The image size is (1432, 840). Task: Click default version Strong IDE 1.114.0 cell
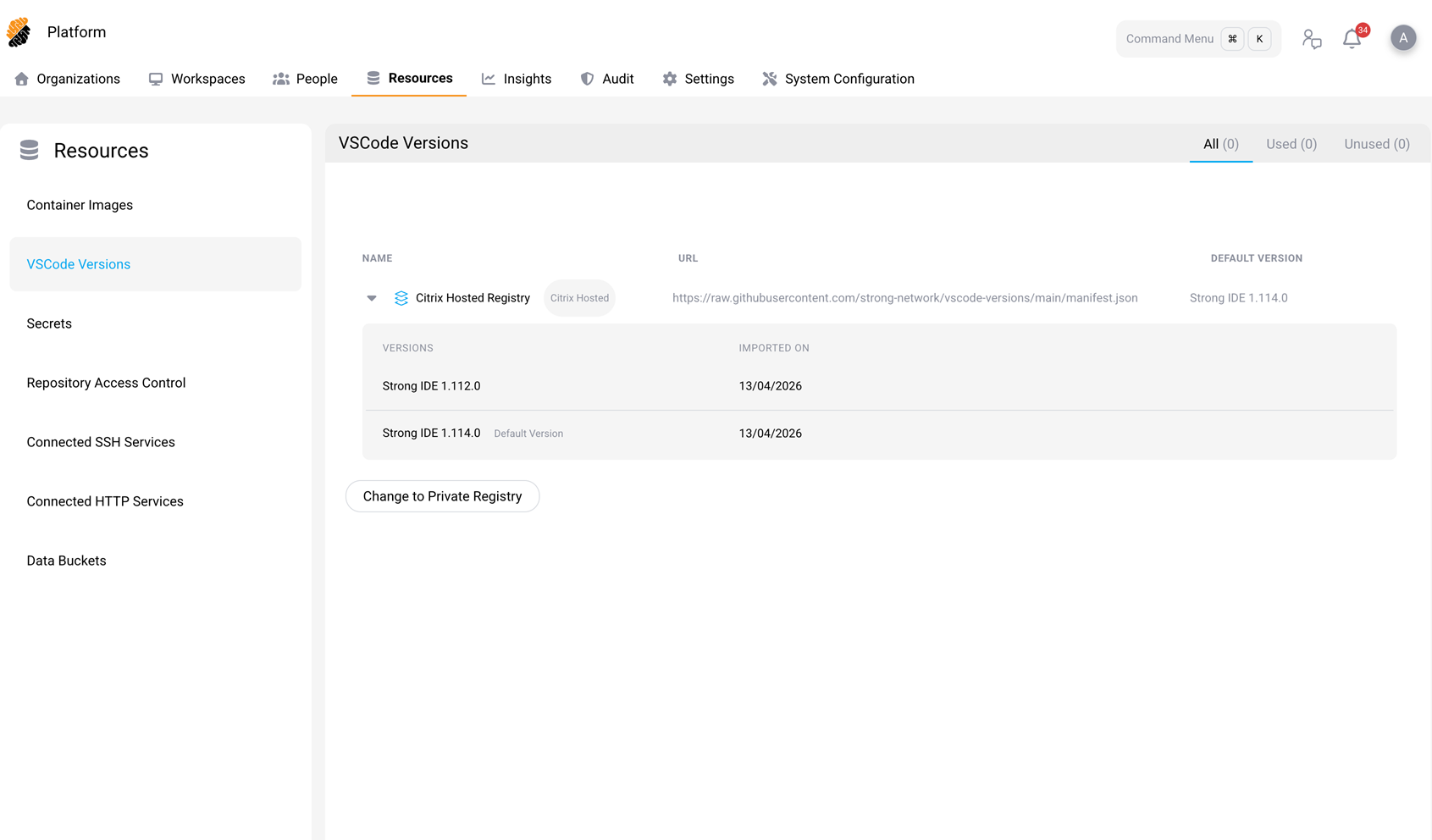coord(1238,298)
